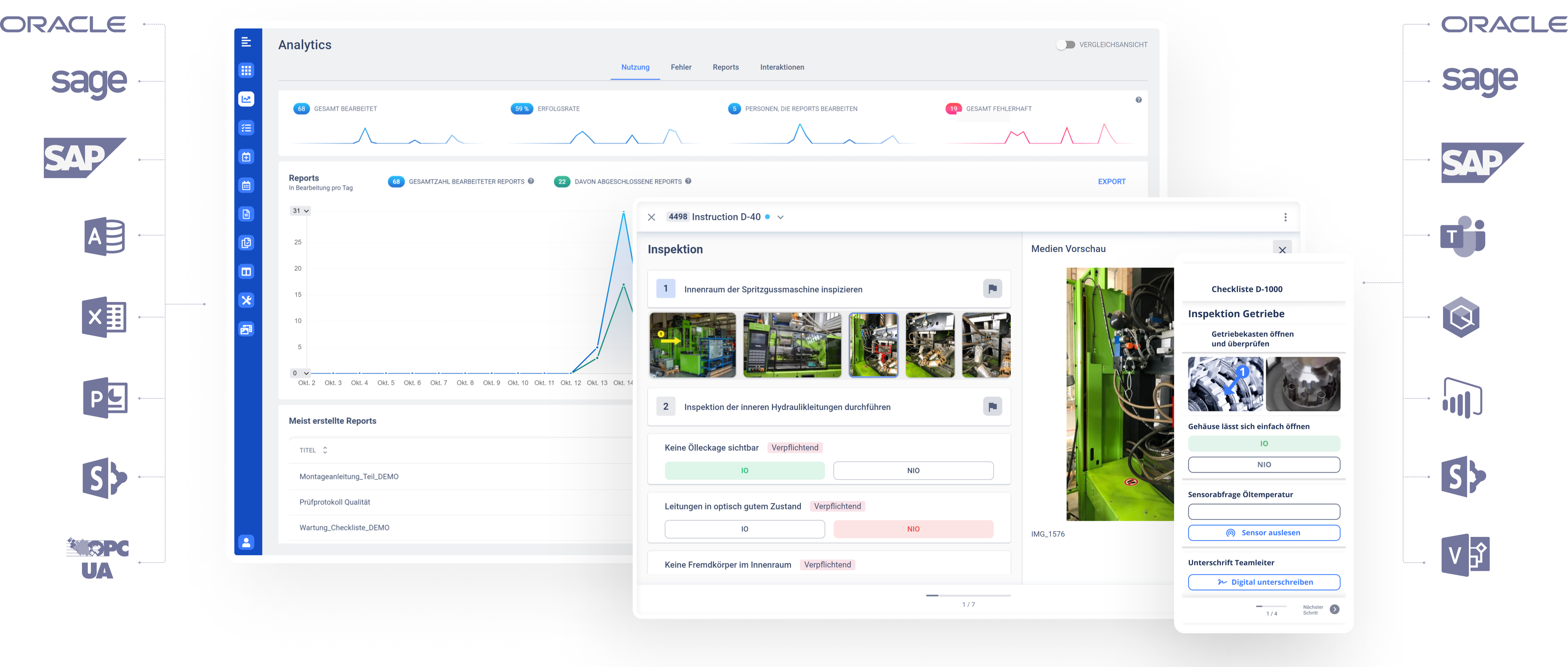
Task: Open second gearbox image in checklist
Action: coord(1303,384)
